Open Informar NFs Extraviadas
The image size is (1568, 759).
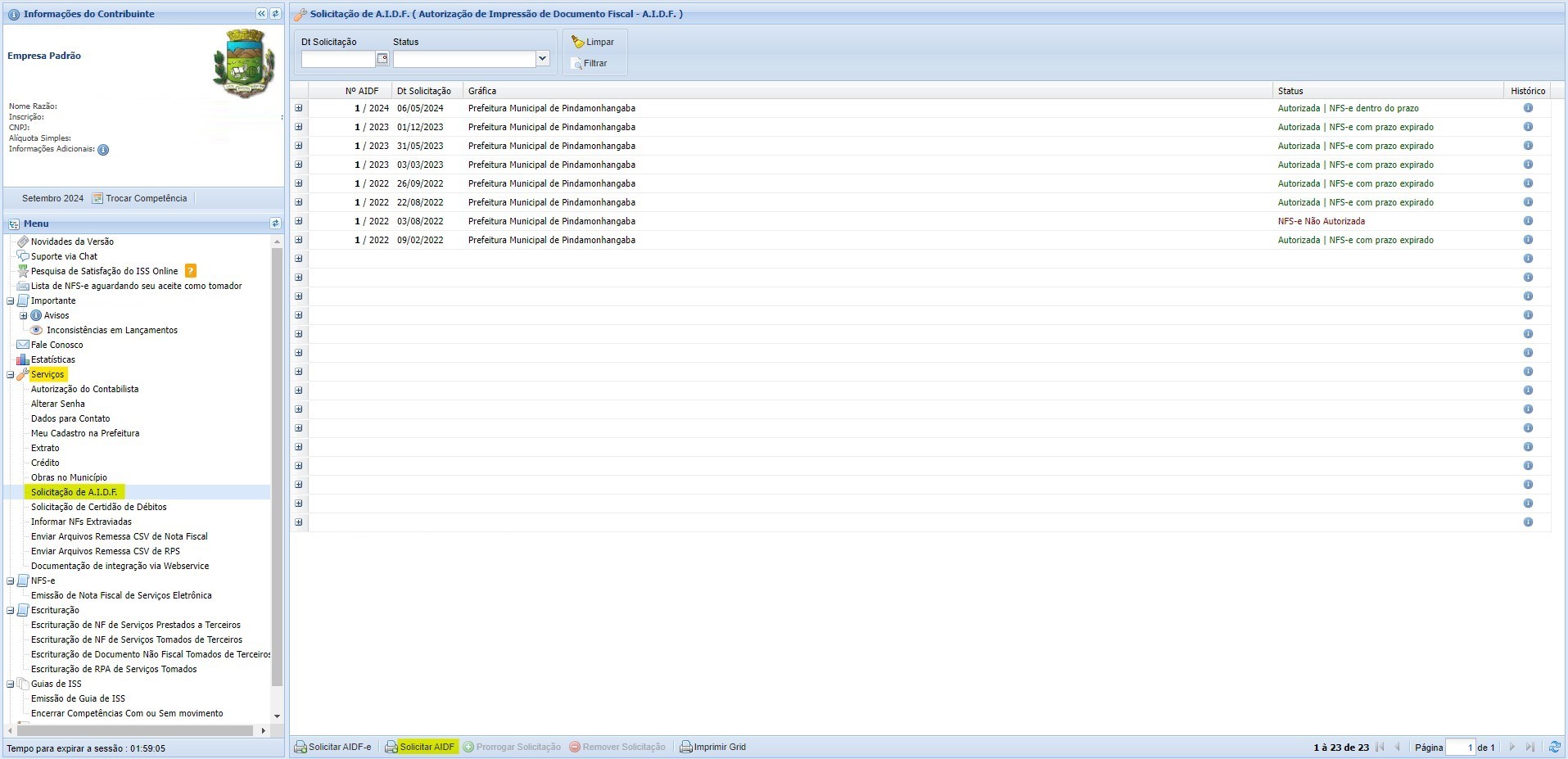click(81, 522)
